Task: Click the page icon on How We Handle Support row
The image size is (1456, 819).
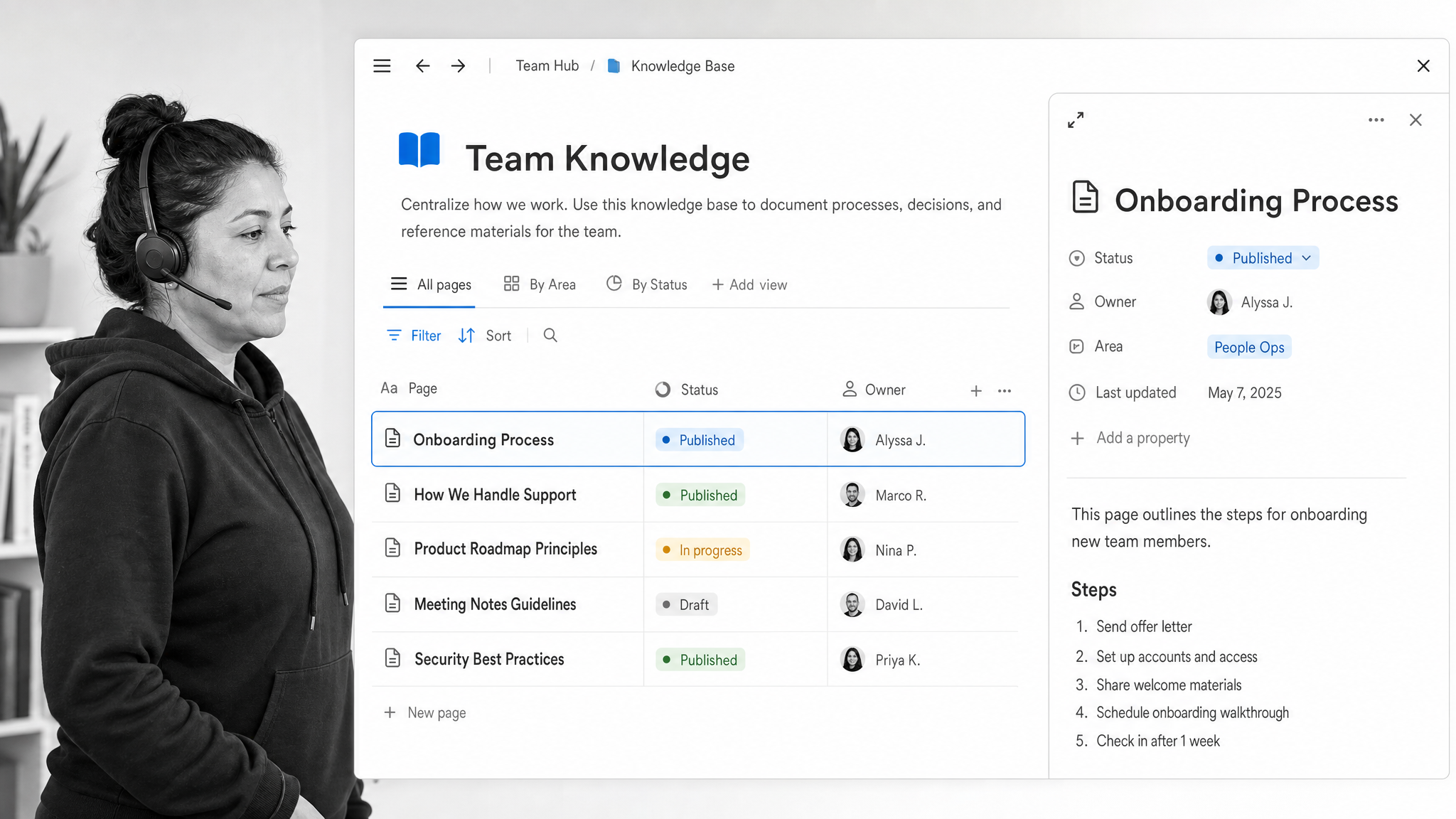Action: pos(392,493)
